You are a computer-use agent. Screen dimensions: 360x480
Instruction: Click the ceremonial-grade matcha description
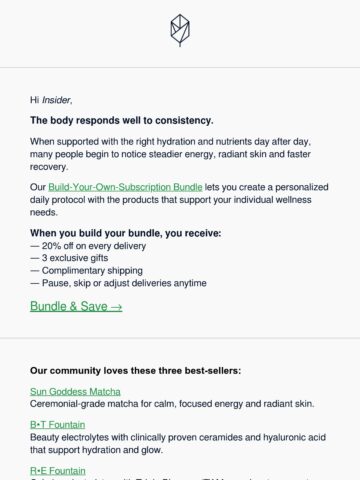(x=172, y=404)
